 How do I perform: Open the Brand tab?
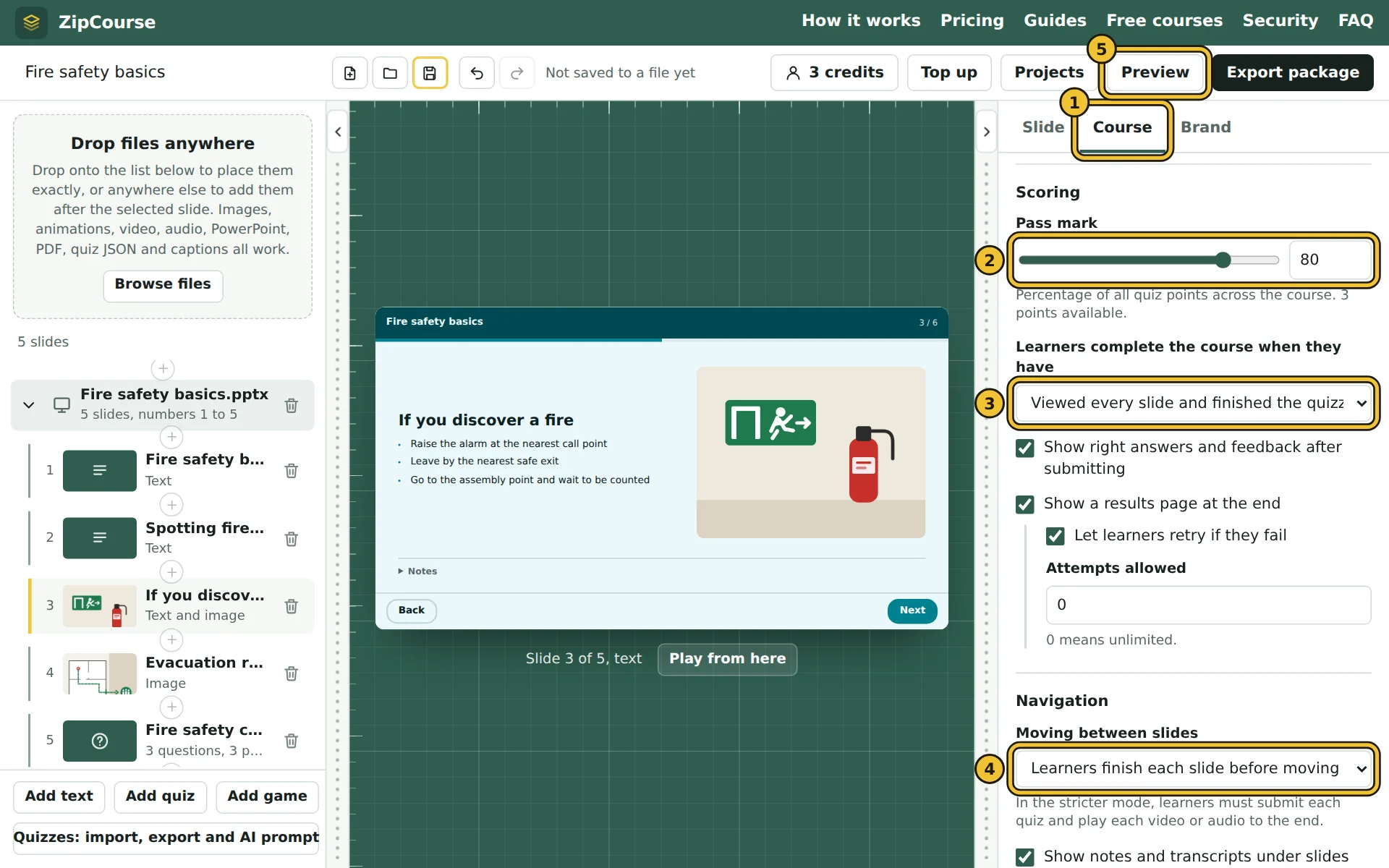pyautogui.click(x=1205, y=127)
